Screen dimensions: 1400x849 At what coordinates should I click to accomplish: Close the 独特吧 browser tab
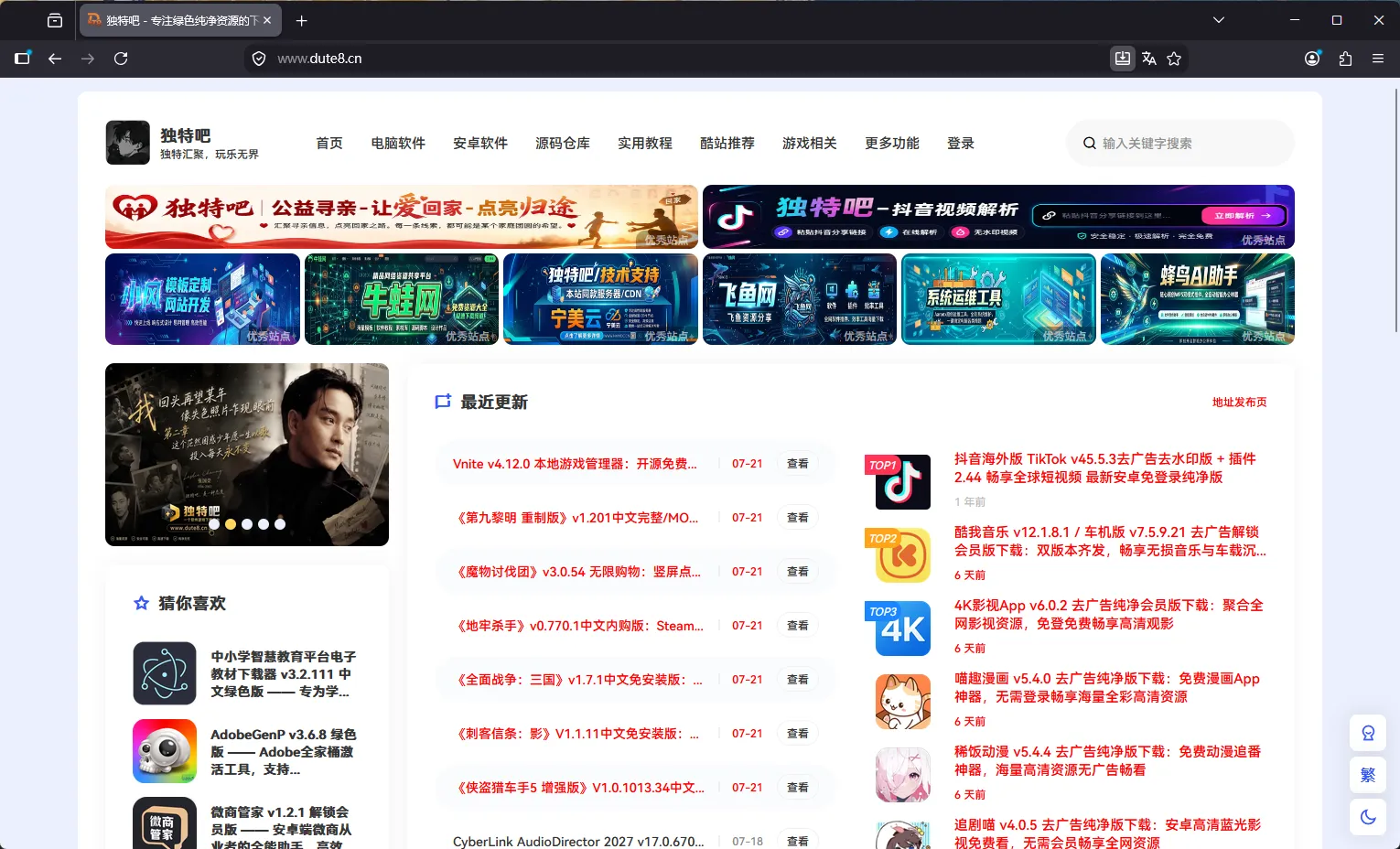(267, 20)
